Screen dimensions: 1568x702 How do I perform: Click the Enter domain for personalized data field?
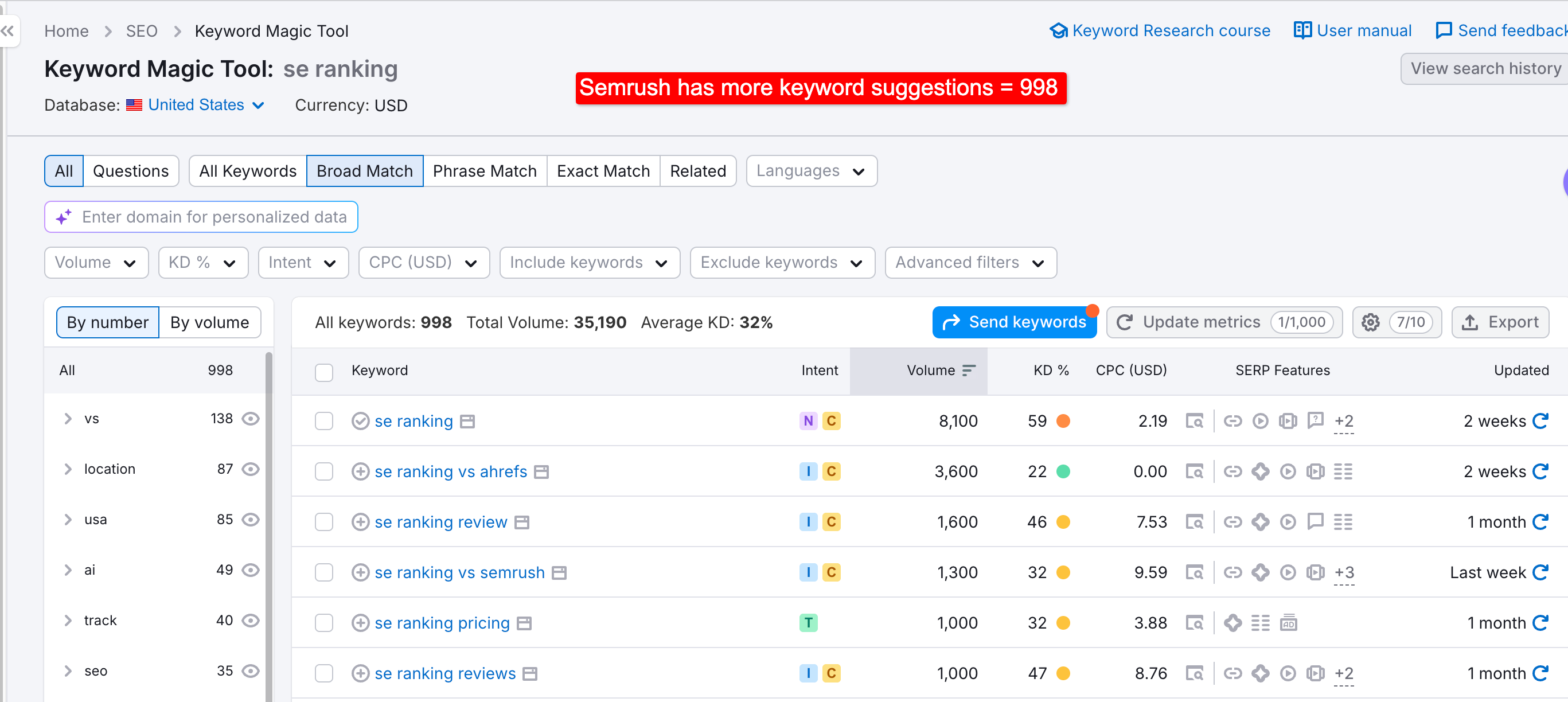click(x=201, y=217)
